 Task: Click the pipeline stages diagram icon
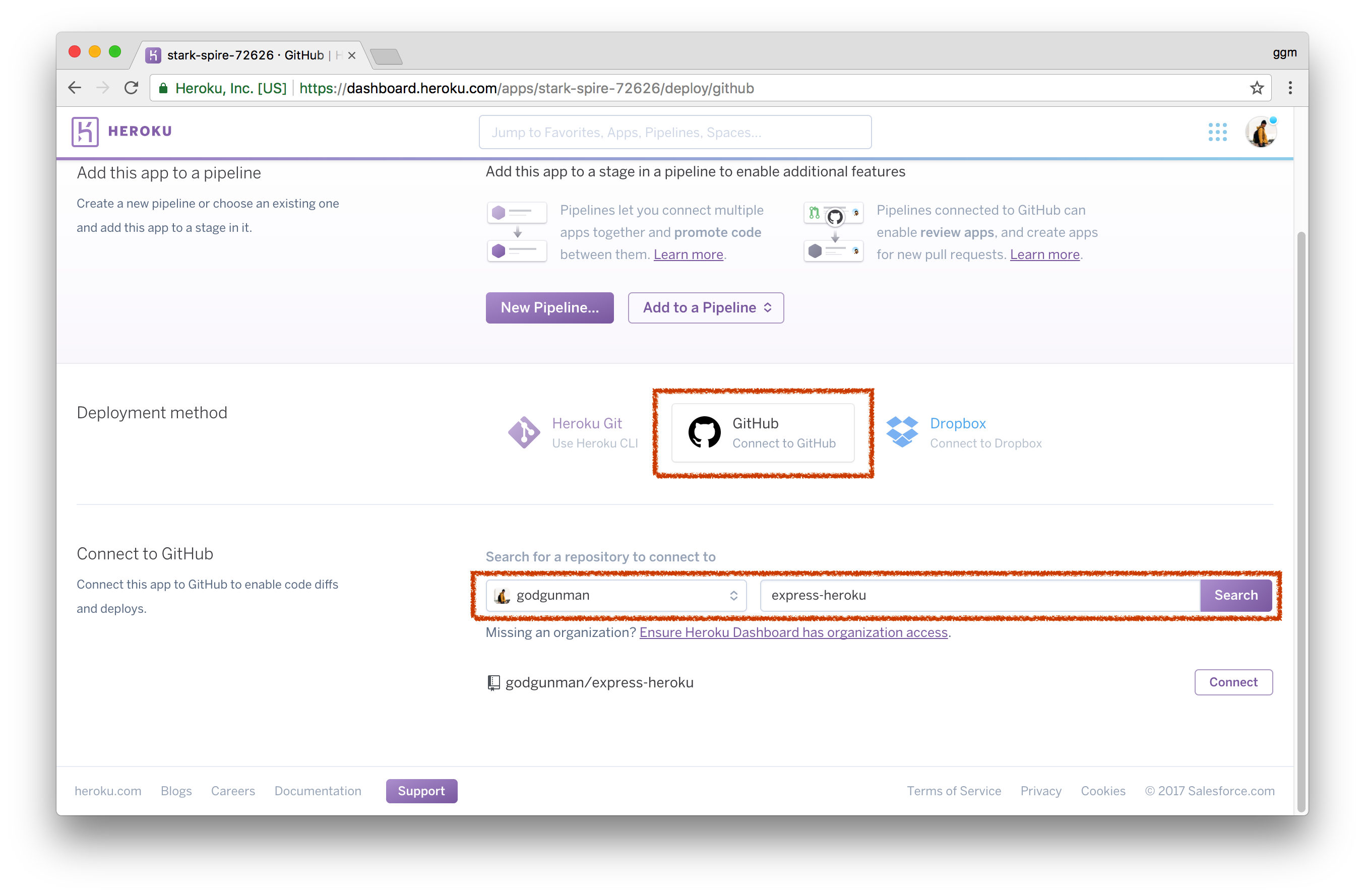coord(517,232)
